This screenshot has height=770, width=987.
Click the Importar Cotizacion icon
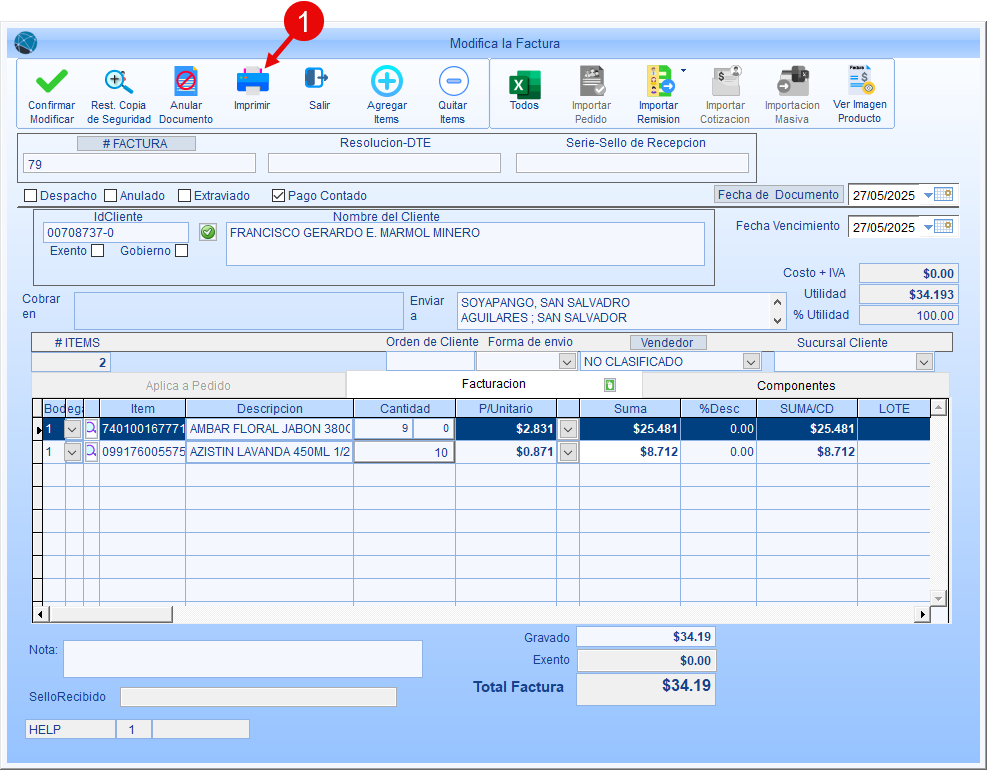click(x=726, y=81)
